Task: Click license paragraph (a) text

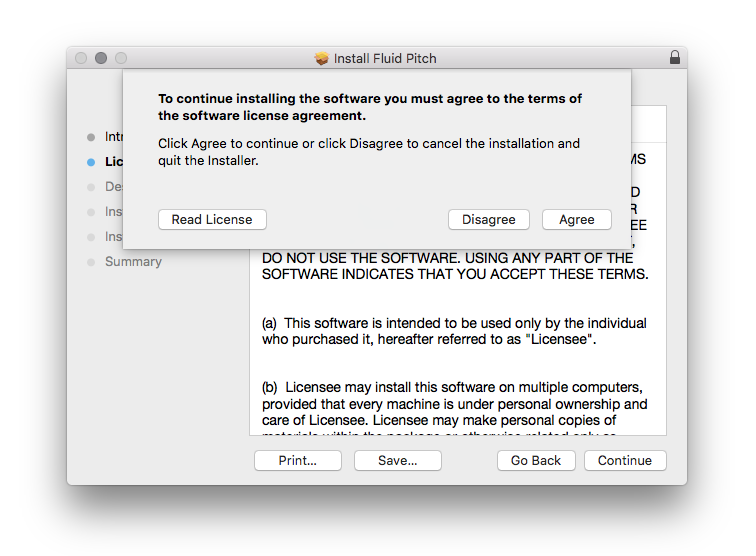Action: pyautogui.click(x=454, y=331)
